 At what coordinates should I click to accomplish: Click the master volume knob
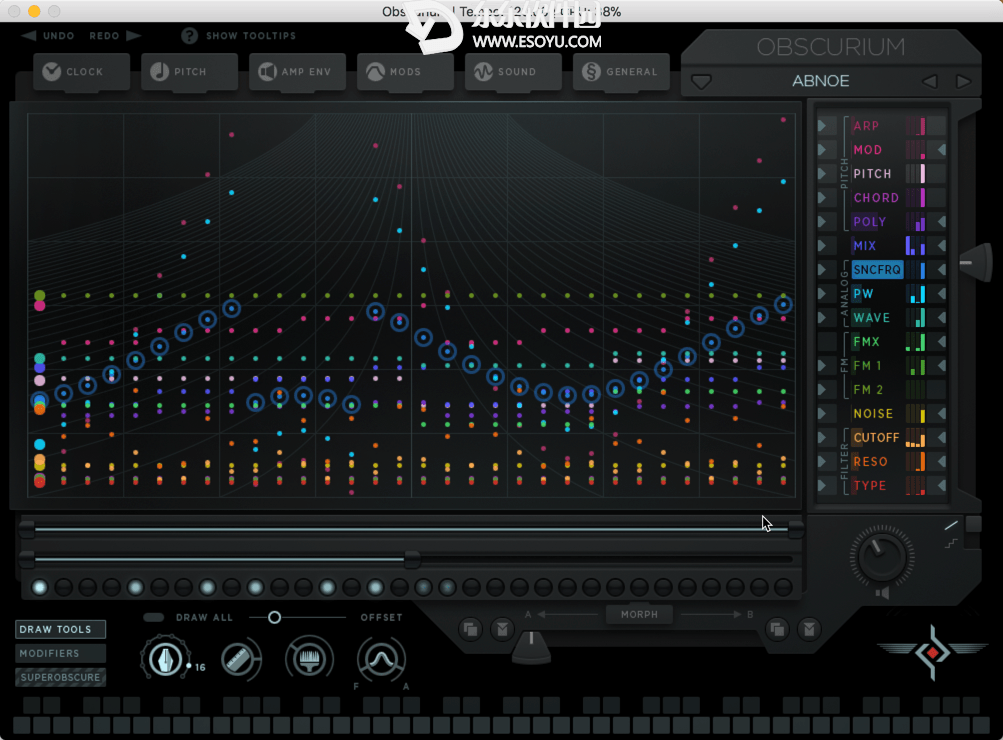881,556
